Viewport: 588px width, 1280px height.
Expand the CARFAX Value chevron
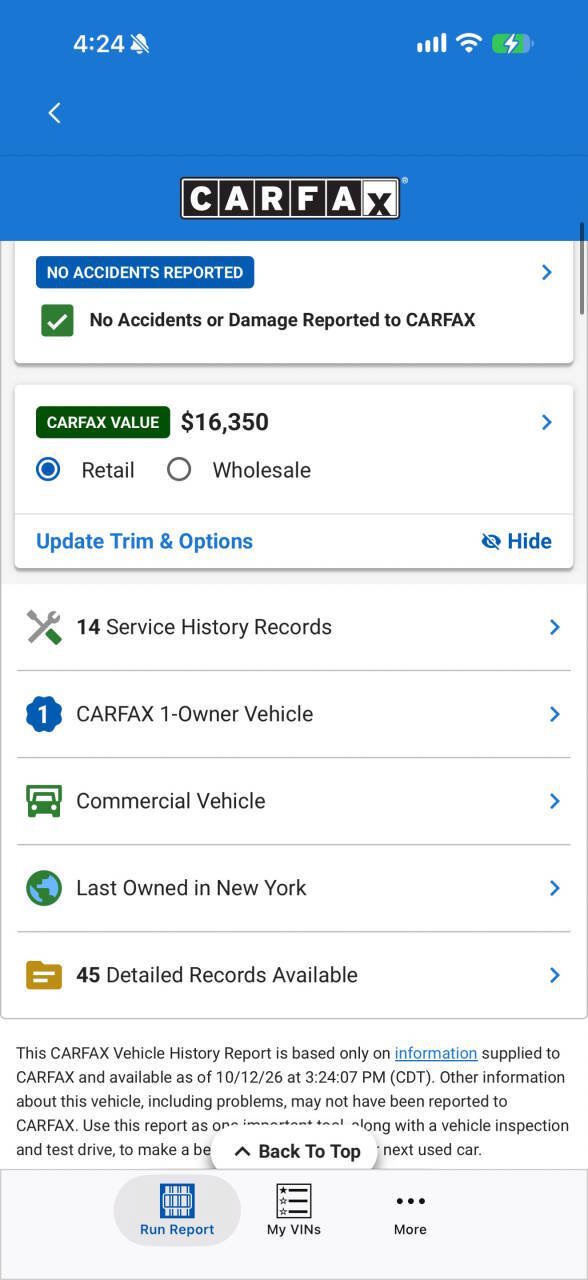pos(546,422)
